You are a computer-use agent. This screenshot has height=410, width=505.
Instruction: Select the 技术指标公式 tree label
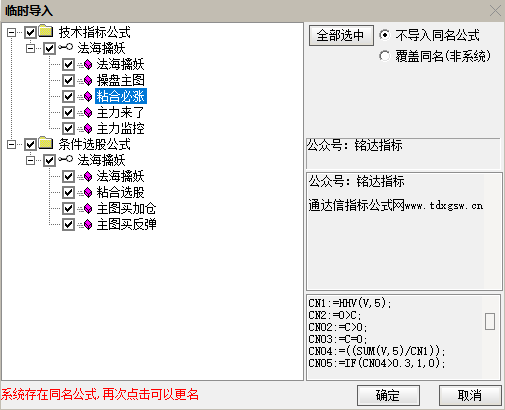(95, 32)
